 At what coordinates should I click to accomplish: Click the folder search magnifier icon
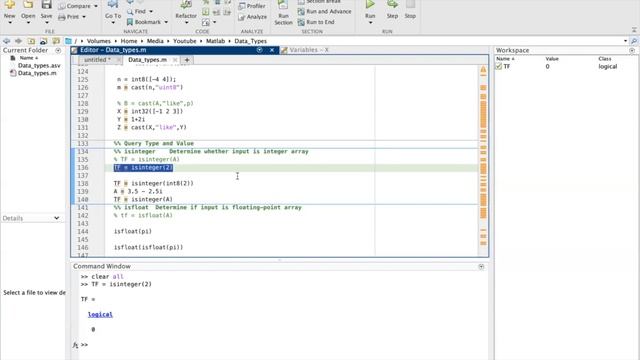pyautogui.click(x=634, y=41)
